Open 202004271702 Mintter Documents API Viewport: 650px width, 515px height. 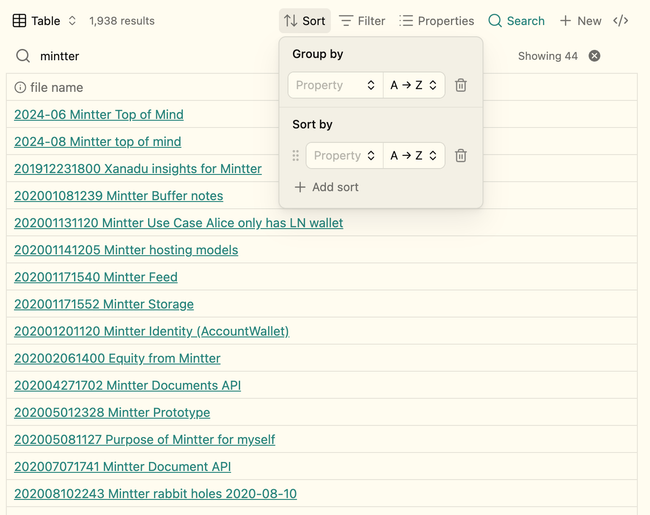(x=127, y=385)
